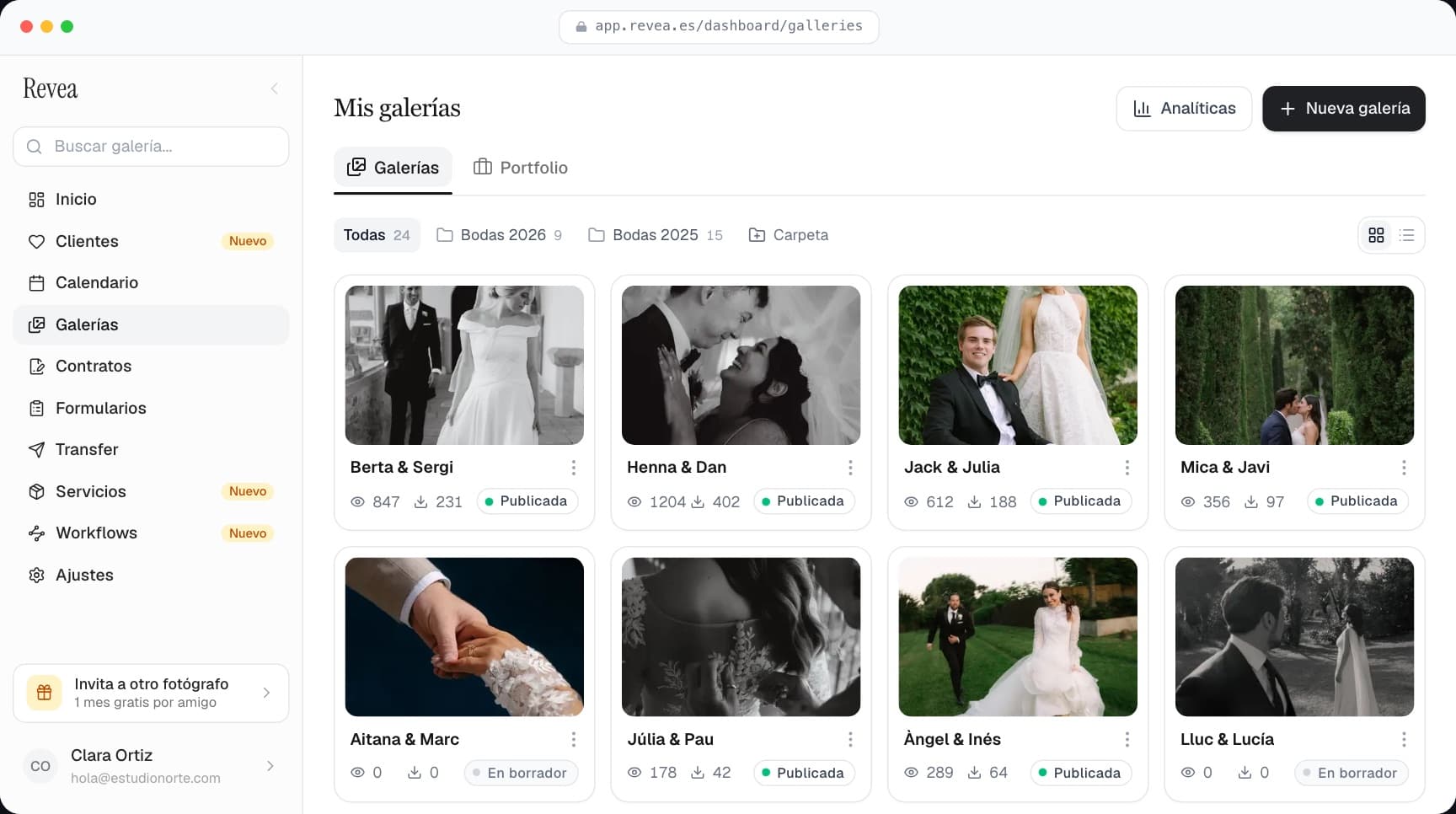Collapse the sidebar with the chevron icon

(274, 88)
